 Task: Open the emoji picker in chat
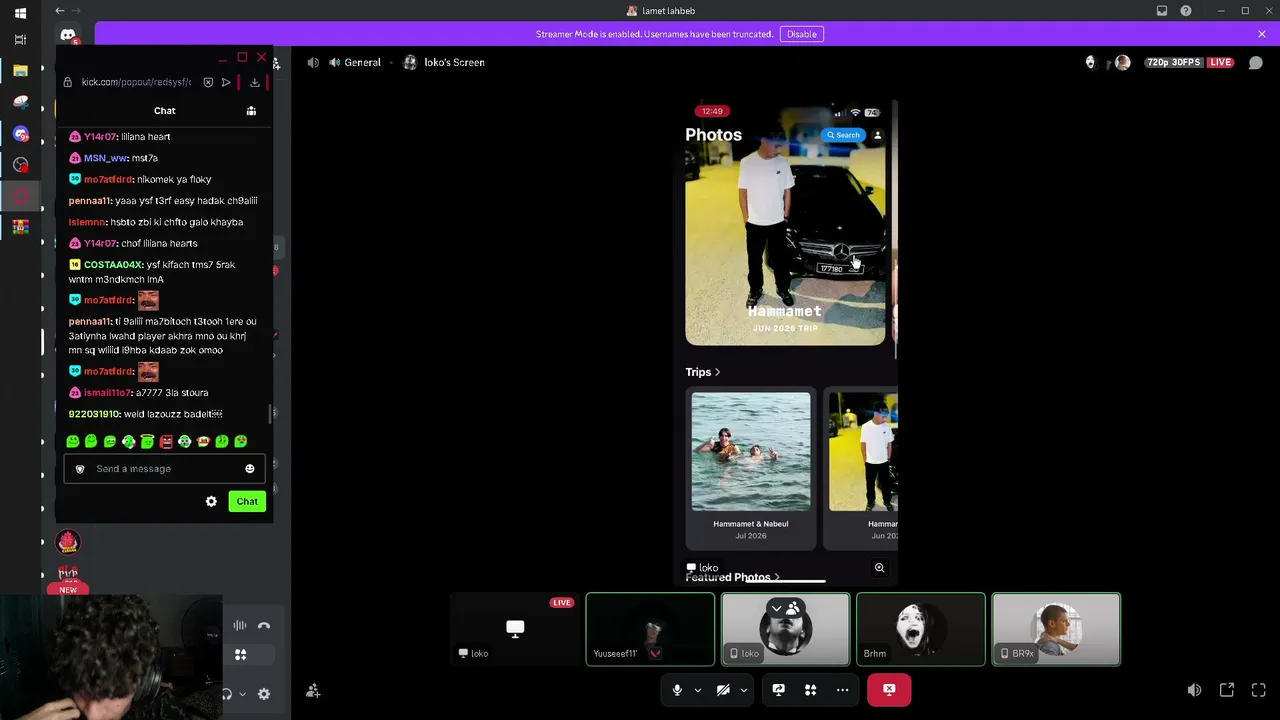point(250,469)
